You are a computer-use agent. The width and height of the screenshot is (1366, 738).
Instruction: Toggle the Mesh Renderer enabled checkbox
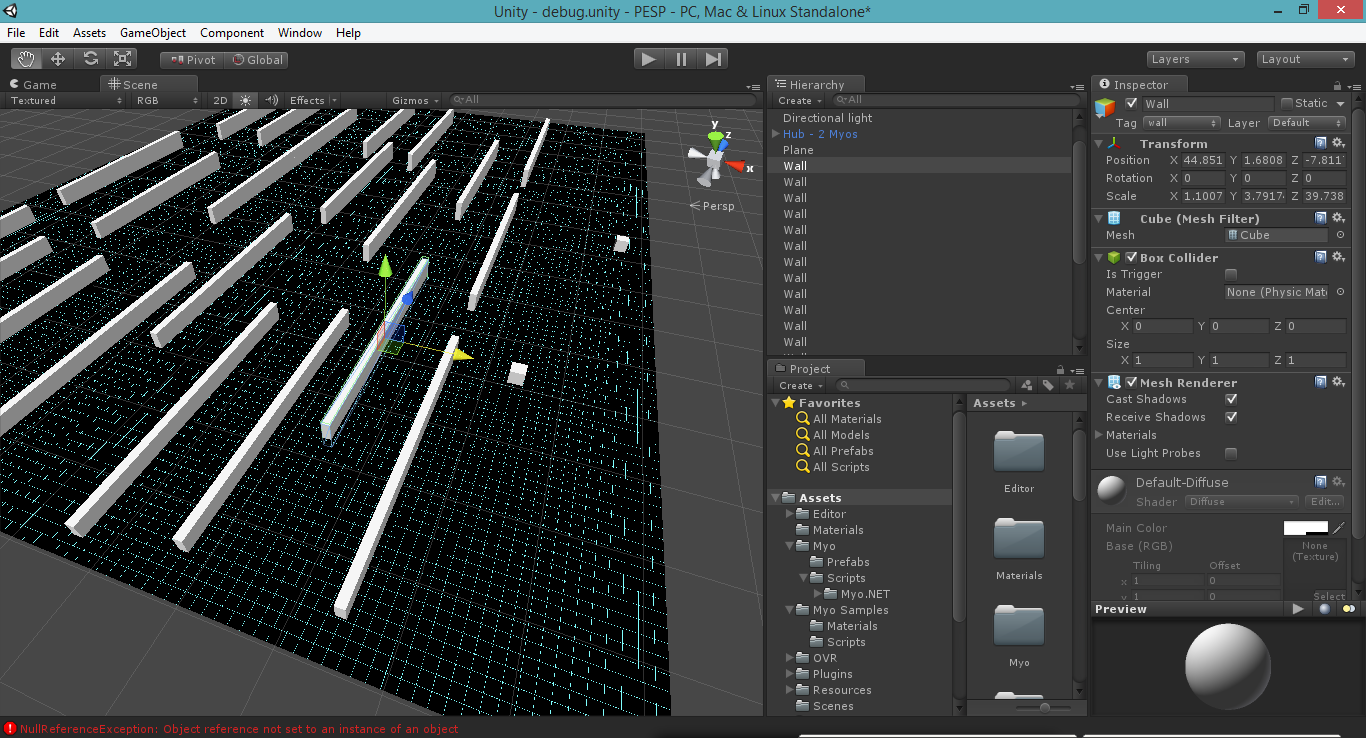(x=1132, y=382)
